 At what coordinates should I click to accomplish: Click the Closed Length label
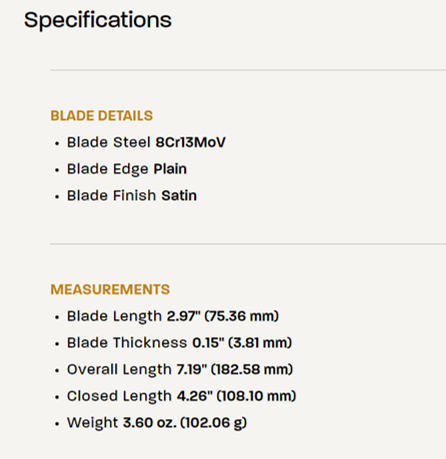[119, 396]
